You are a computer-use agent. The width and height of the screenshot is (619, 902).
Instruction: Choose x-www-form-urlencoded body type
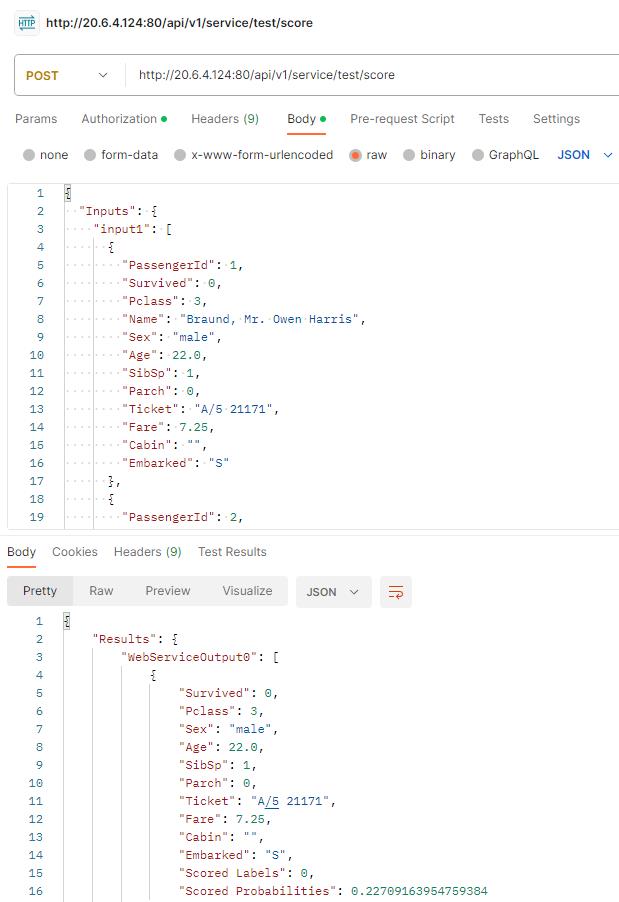click(180, 155)
